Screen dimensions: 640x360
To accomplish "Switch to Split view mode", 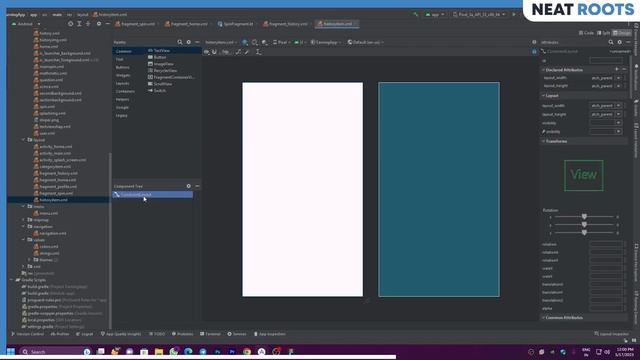I will [x=604, y=33].
